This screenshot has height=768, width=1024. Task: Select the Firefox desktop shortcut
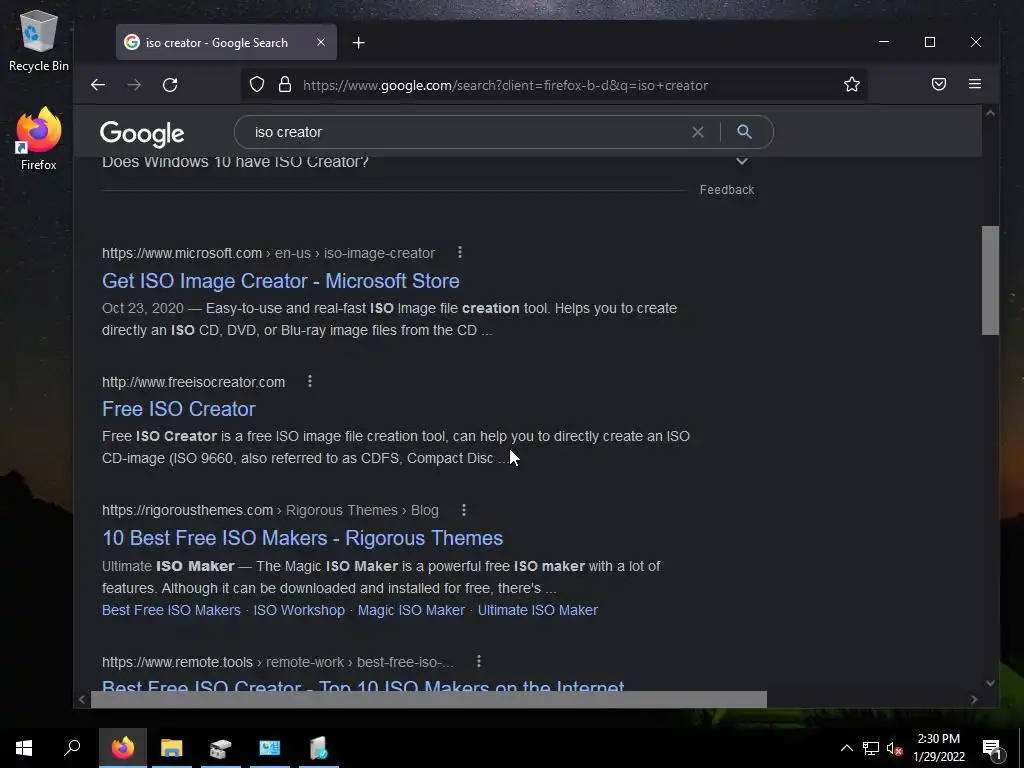click(39, 138)
